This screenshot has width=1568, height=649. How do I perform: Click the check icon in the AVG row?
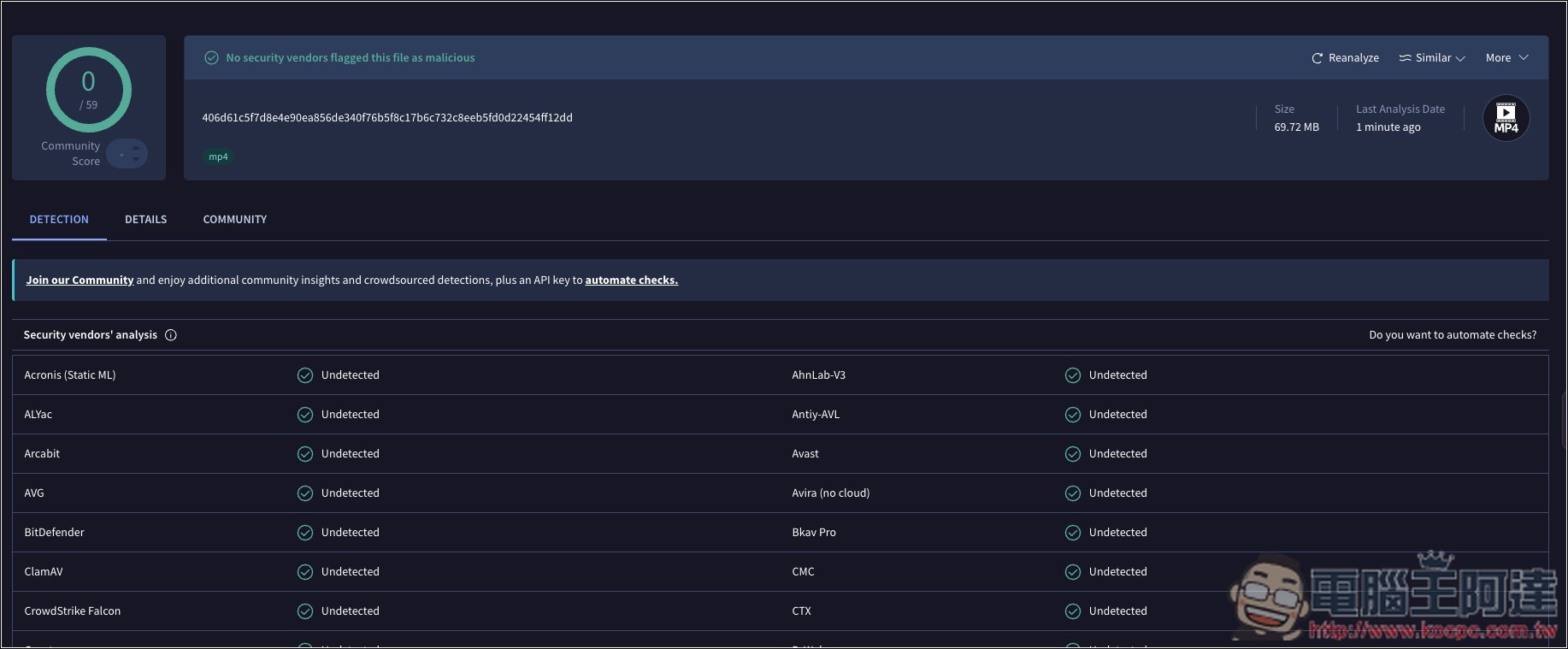point(305,493)
